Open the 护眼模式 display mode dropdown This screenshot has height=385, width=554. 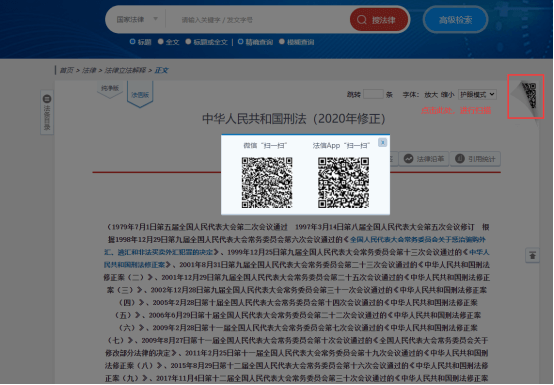click(x=477, y=94)
